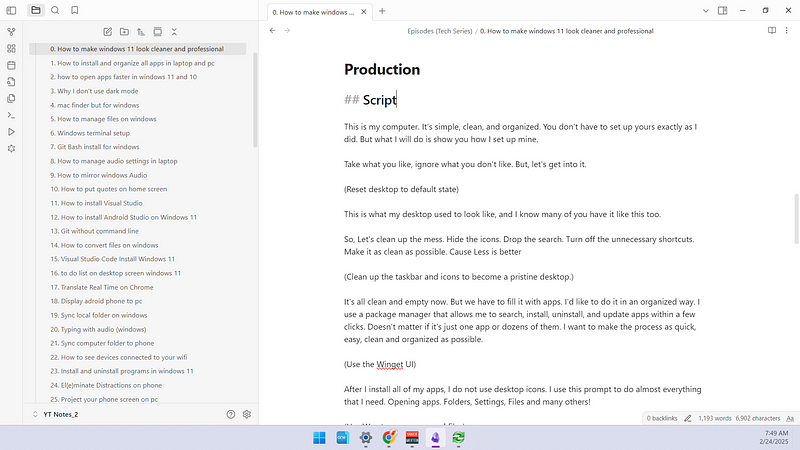Click the 1,193 words counter
This screenshot has height=450, width=800.
click(x=714, y=418)
